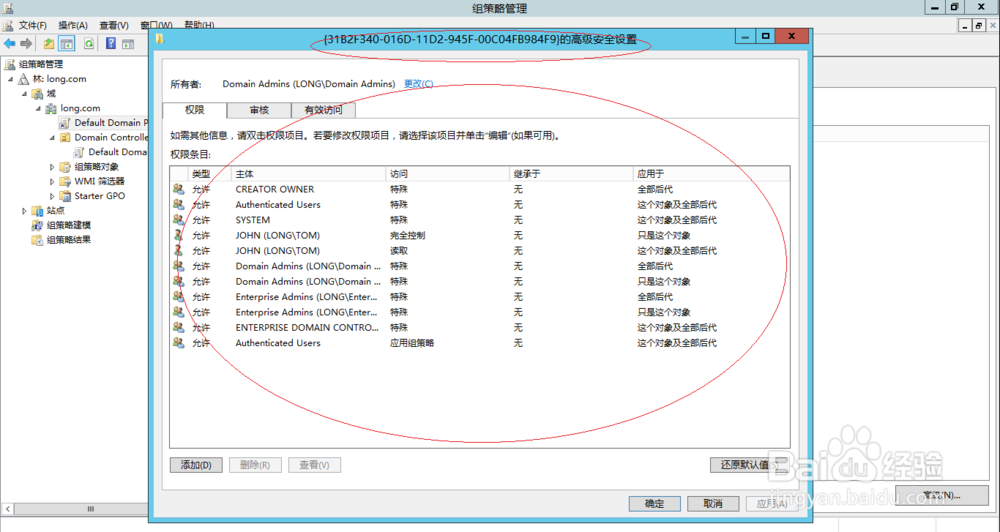
Task: Select the 读取 access cell for JOHN
Action: (399, 251)
